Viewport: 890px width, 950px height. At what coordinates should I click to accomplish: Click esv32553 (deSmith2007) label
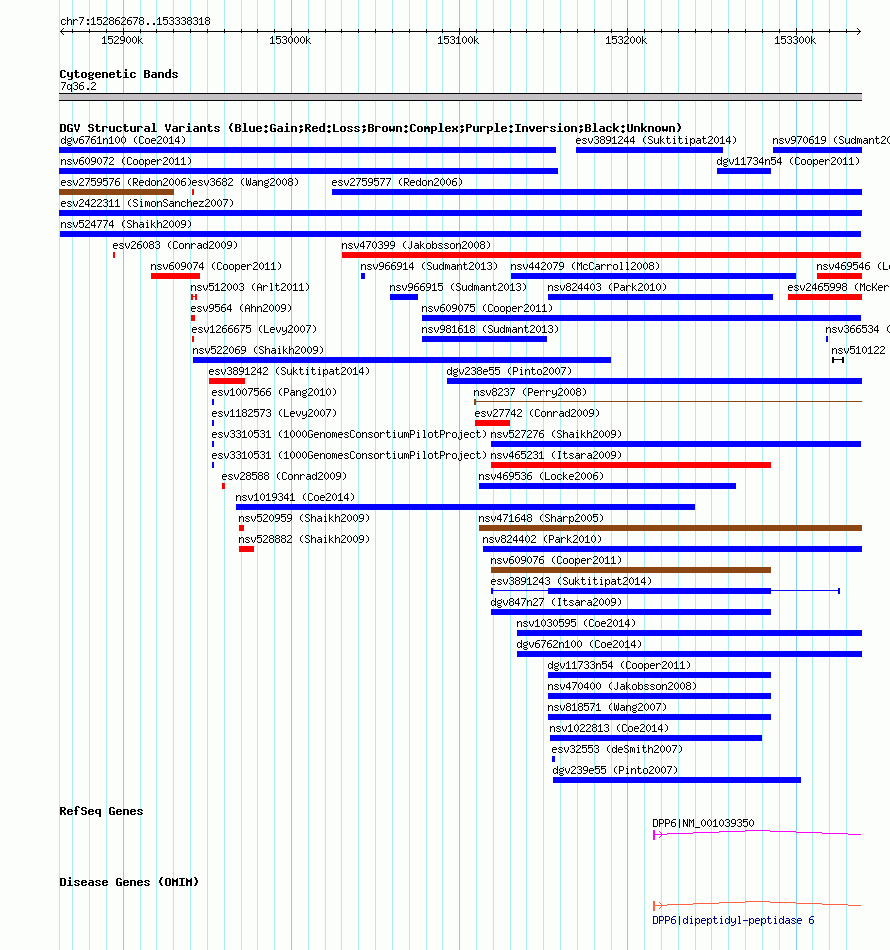617,749
